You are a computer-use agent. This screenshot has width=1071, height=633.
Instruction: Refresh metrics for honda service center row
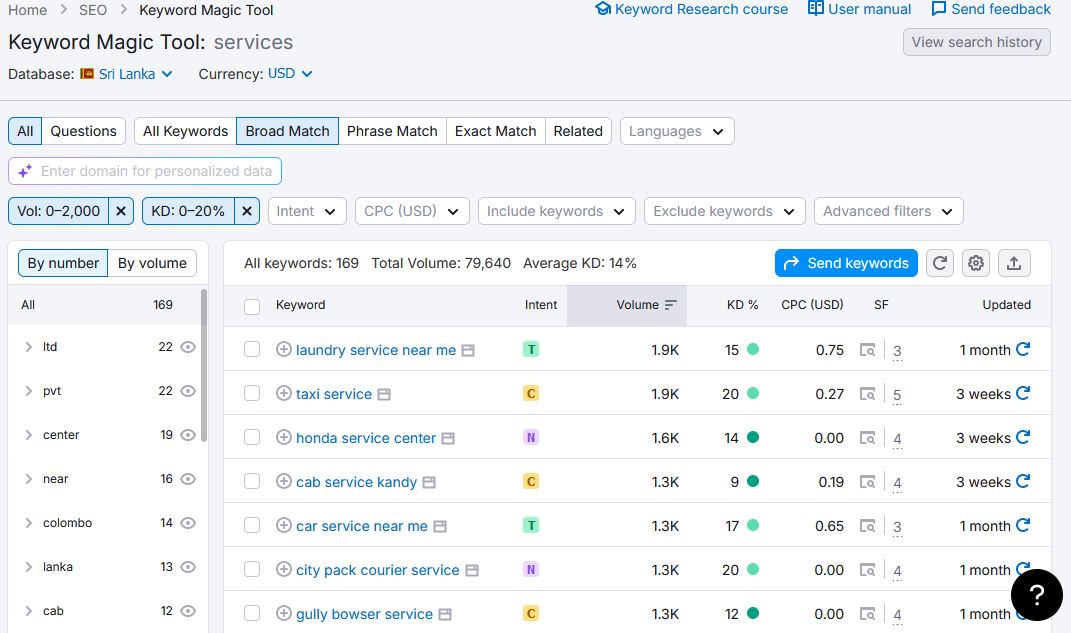(x=1023, y=438)
